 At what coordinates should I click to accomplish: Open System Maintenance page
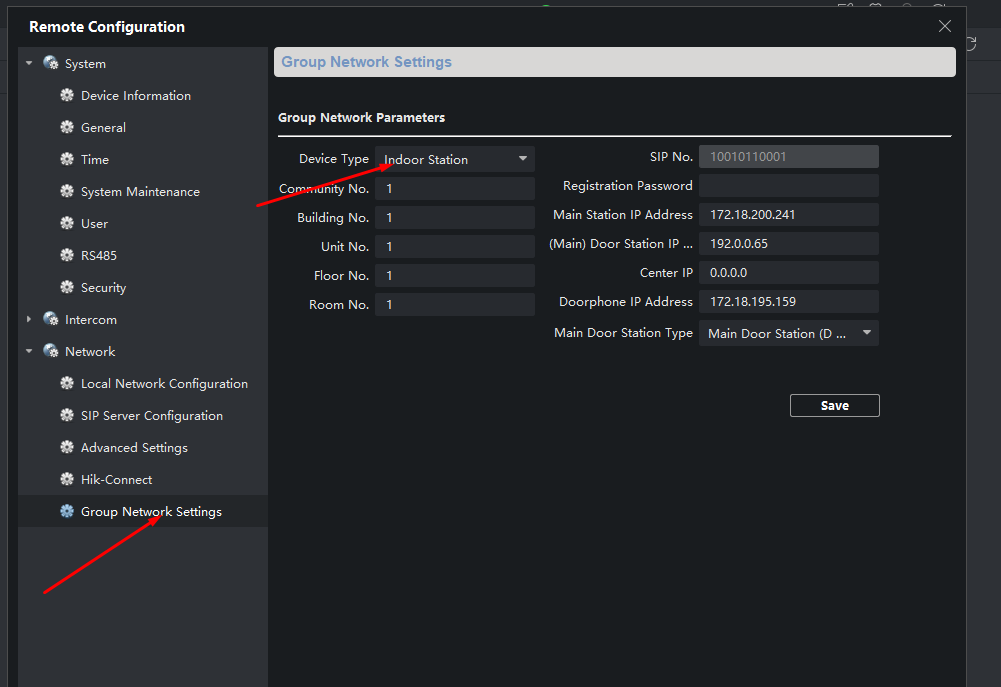pos(140,192)
